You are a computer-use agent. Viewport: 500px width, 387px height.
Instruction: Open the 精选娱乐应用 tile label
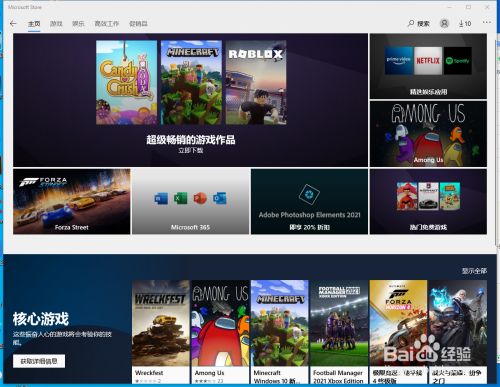[x=428, y=92]
